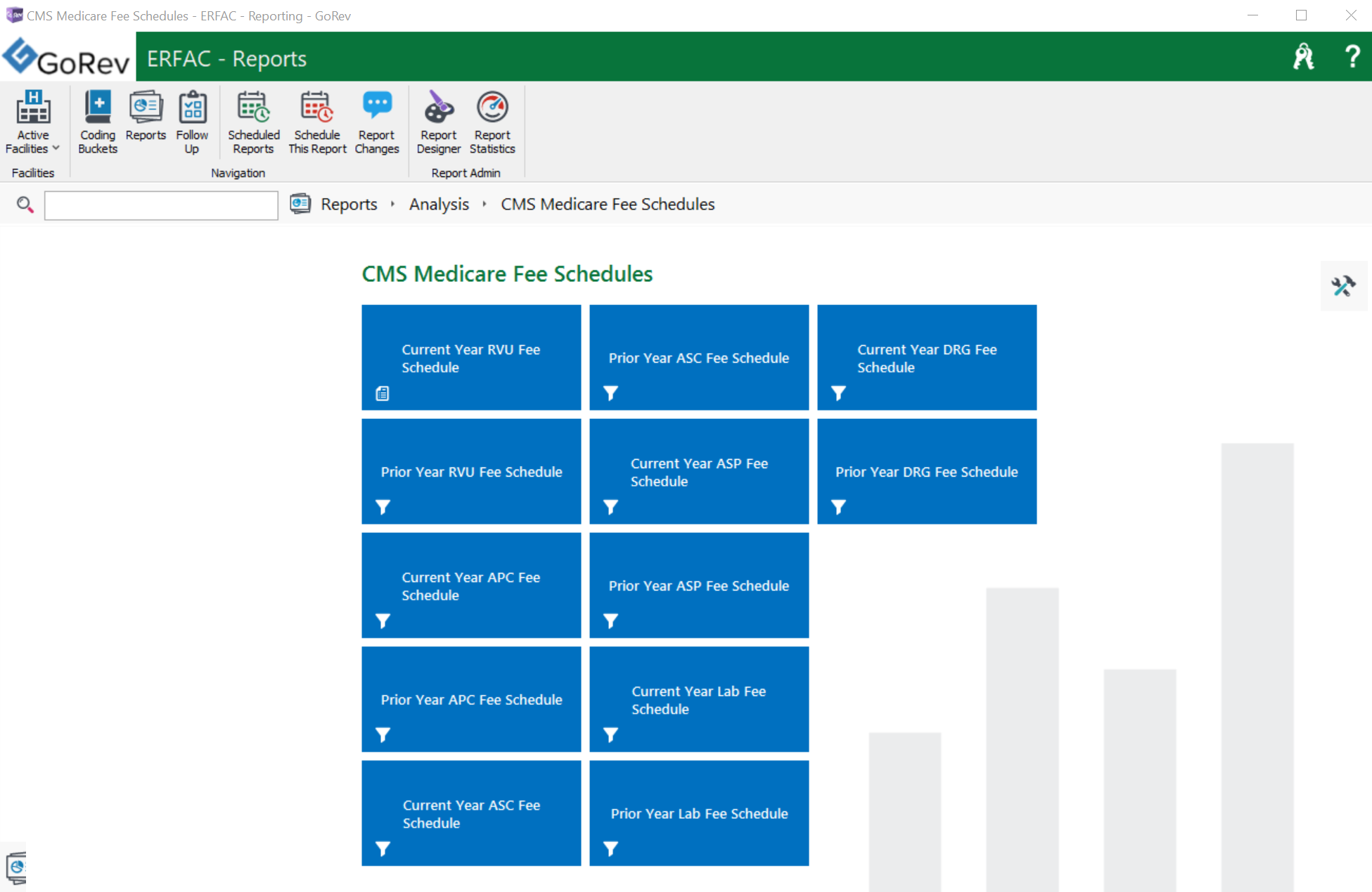Click the user keys icon in header
This screenshot has width=1372, height=892.
(1303, 57)
